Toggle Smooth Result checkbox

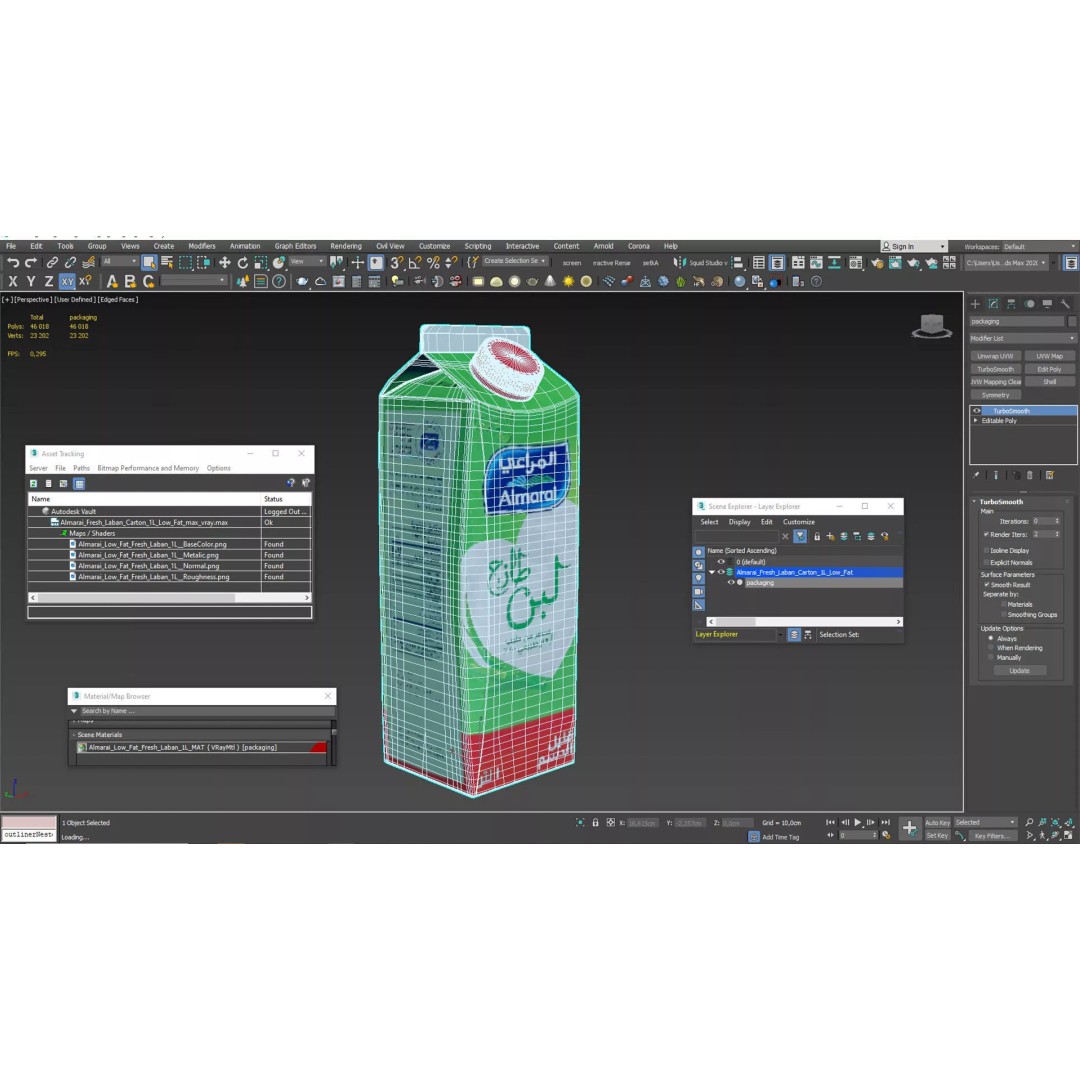pos(987,585)
